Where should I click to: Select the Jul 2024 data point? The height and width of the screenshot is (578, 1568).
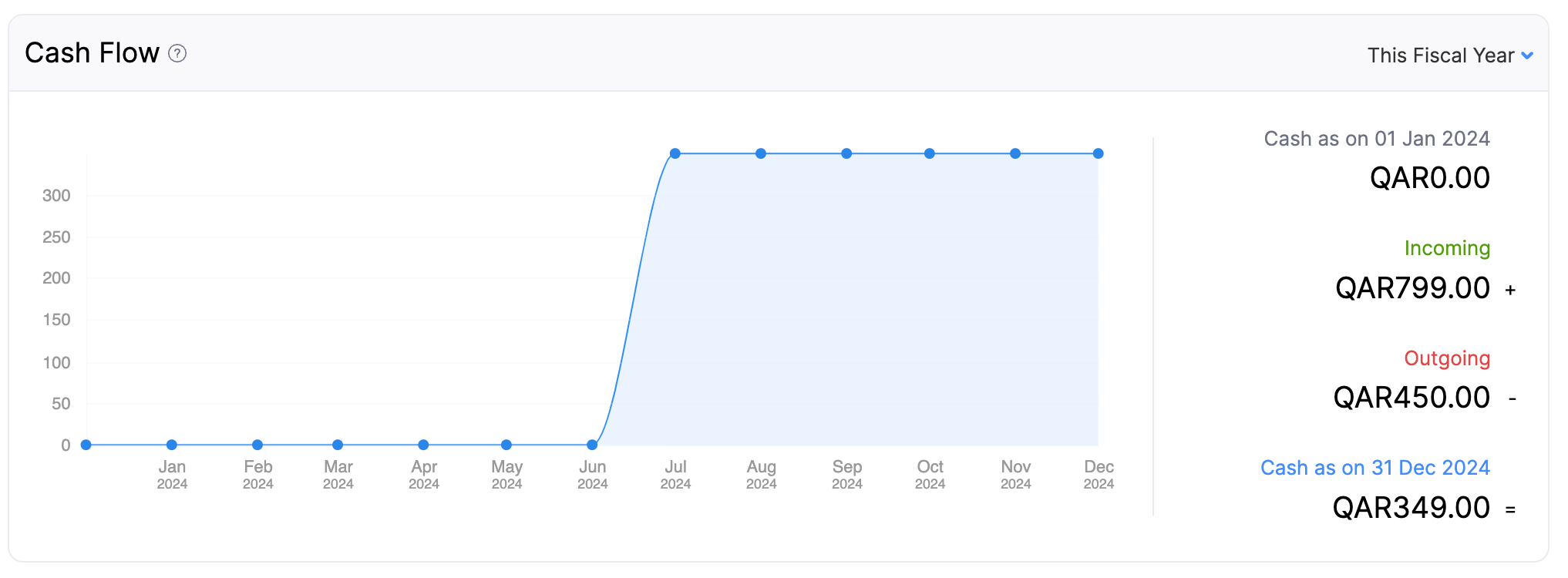point(676,153)
